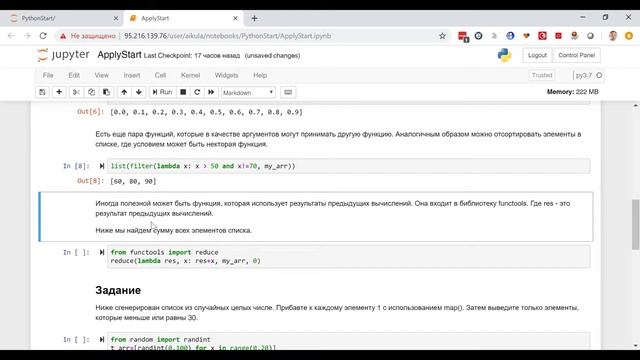Go back in browser history
The image size is (640, 360).
click(11, 36)
